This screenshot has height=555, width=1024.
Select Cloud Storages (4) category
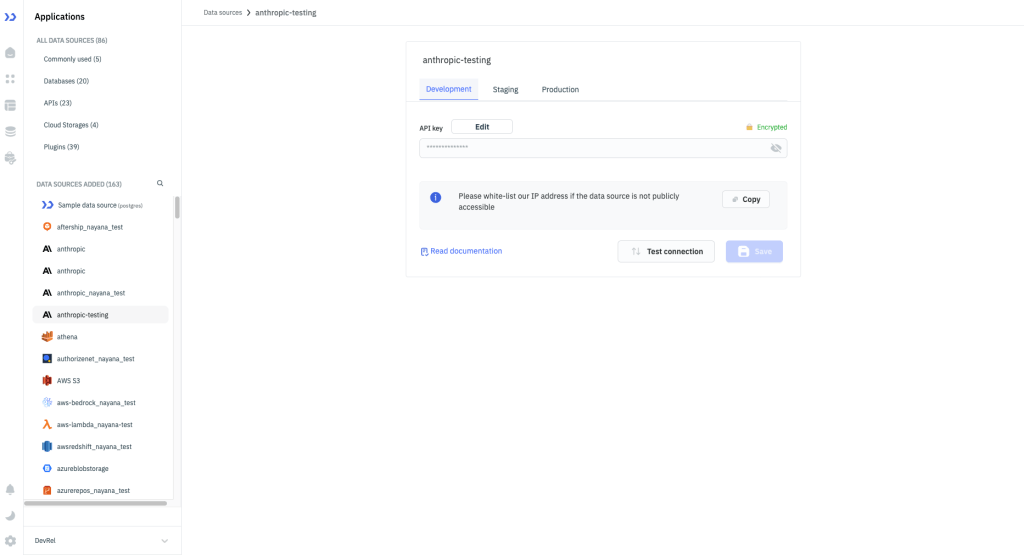click(71, 125)
